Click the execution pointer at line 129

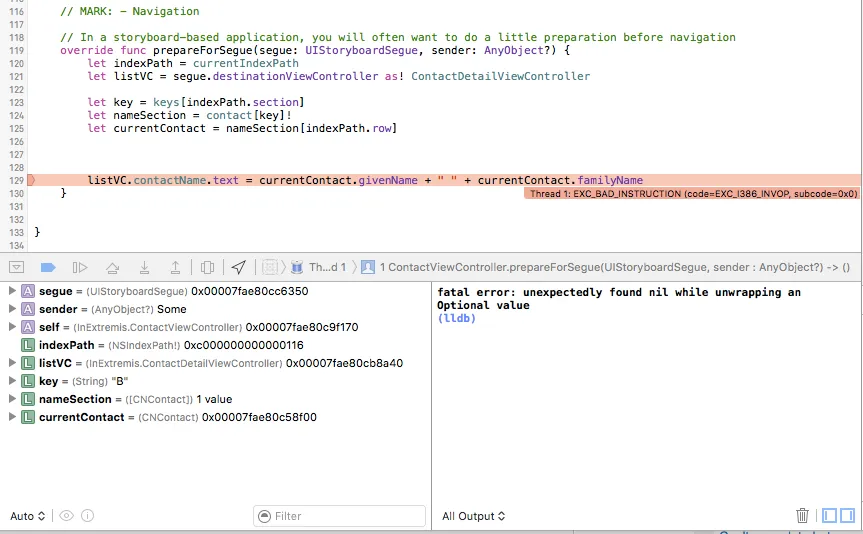[31, 180]
